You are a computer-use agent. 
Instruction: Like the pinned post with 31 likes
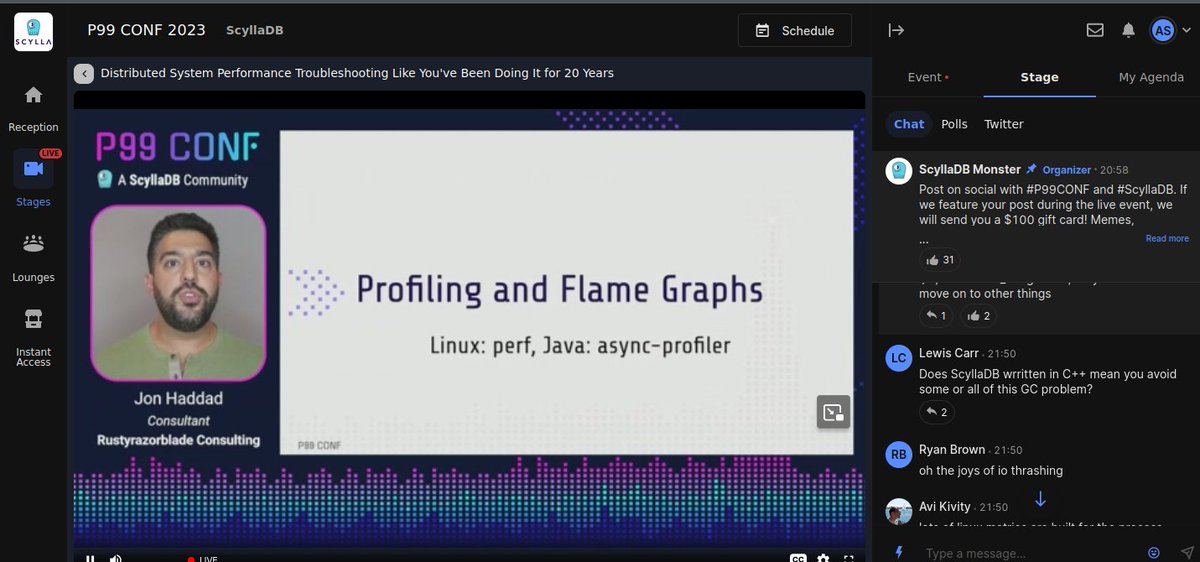pyautogui.click(x=941, y=260)
